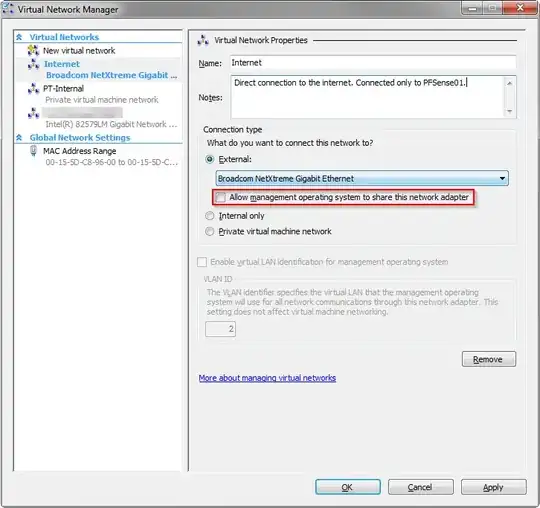
Task: Collapse the Global Network Settings section
Action: (x=19, y=137)
